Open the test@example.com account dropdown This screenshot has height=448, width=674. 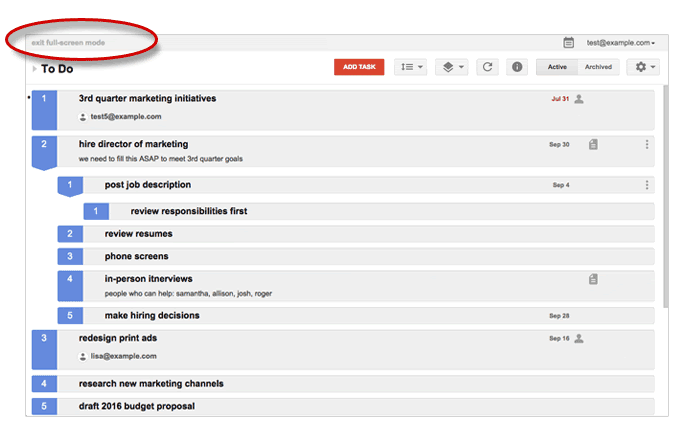point(621,43)
